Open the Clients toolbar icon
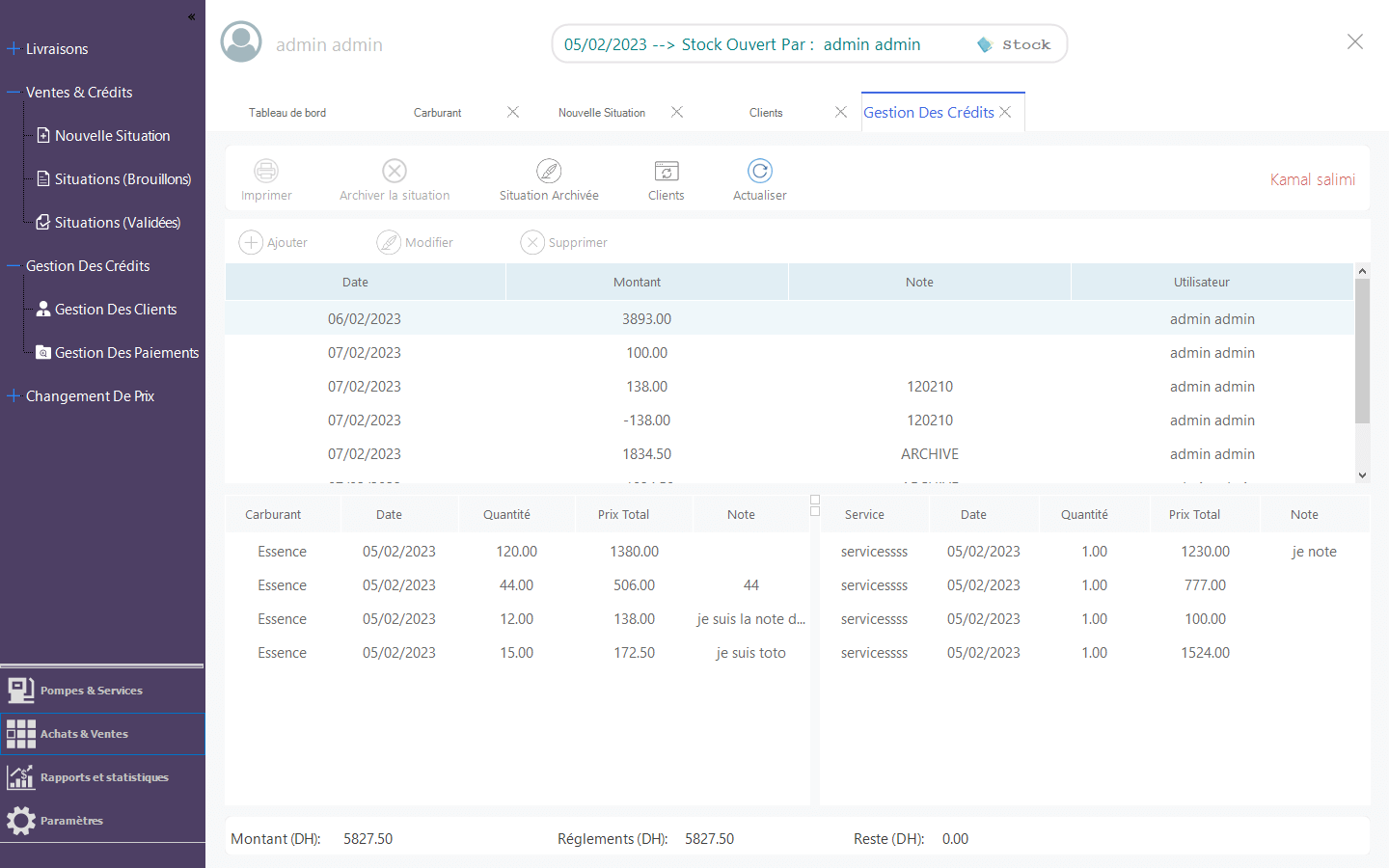The image size is (1389, 868). [667, 171]
